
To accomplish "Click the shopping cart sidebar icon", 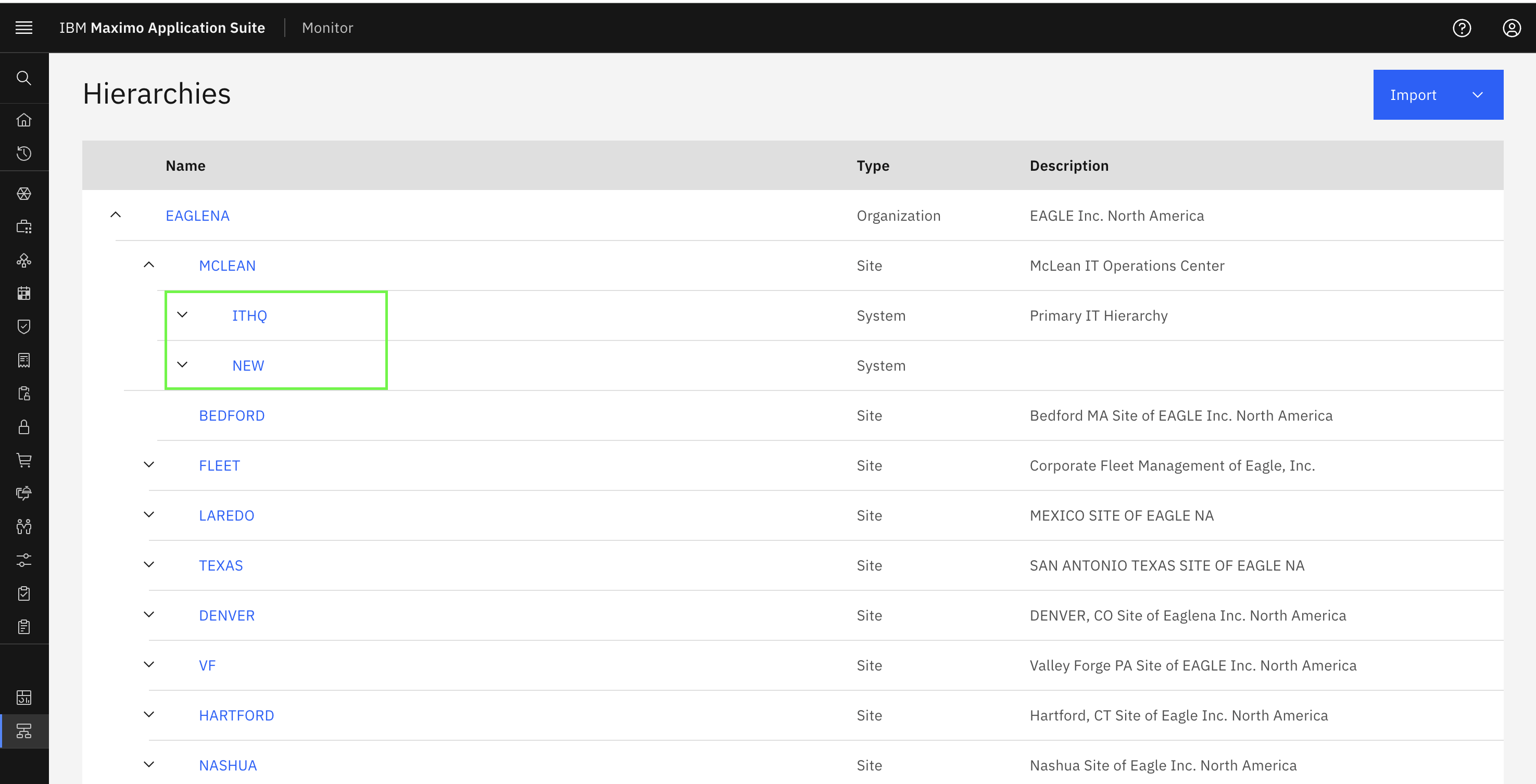I will click(24, 460).
